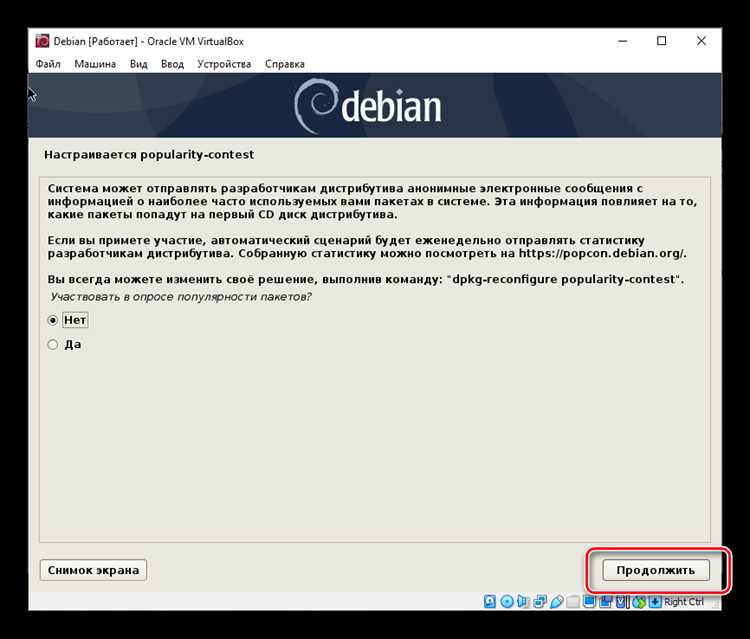Click the V virtualization status icon

(621, 602)
